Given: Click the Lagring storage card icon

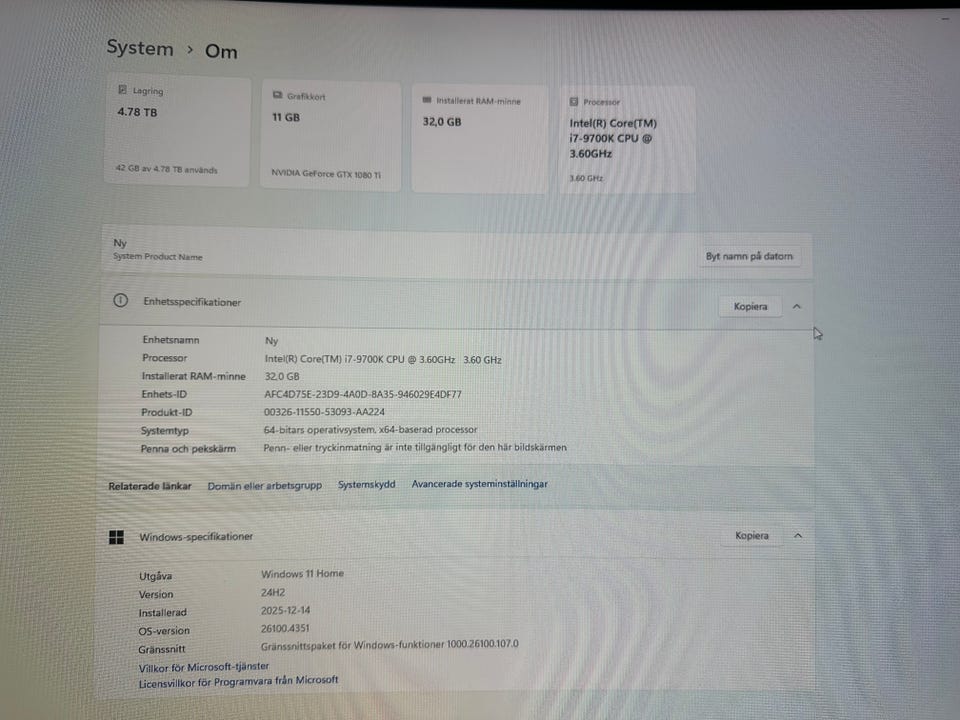Looking at the screenshot, I should (x=122, y=90).
